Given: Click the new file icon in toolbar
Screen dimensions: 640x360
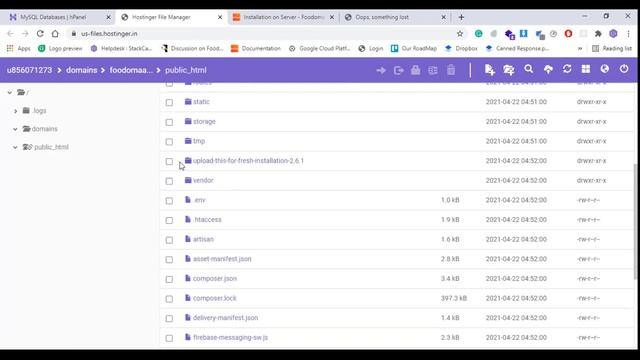Looking at the screenshot, I should (x=489, y=70).
